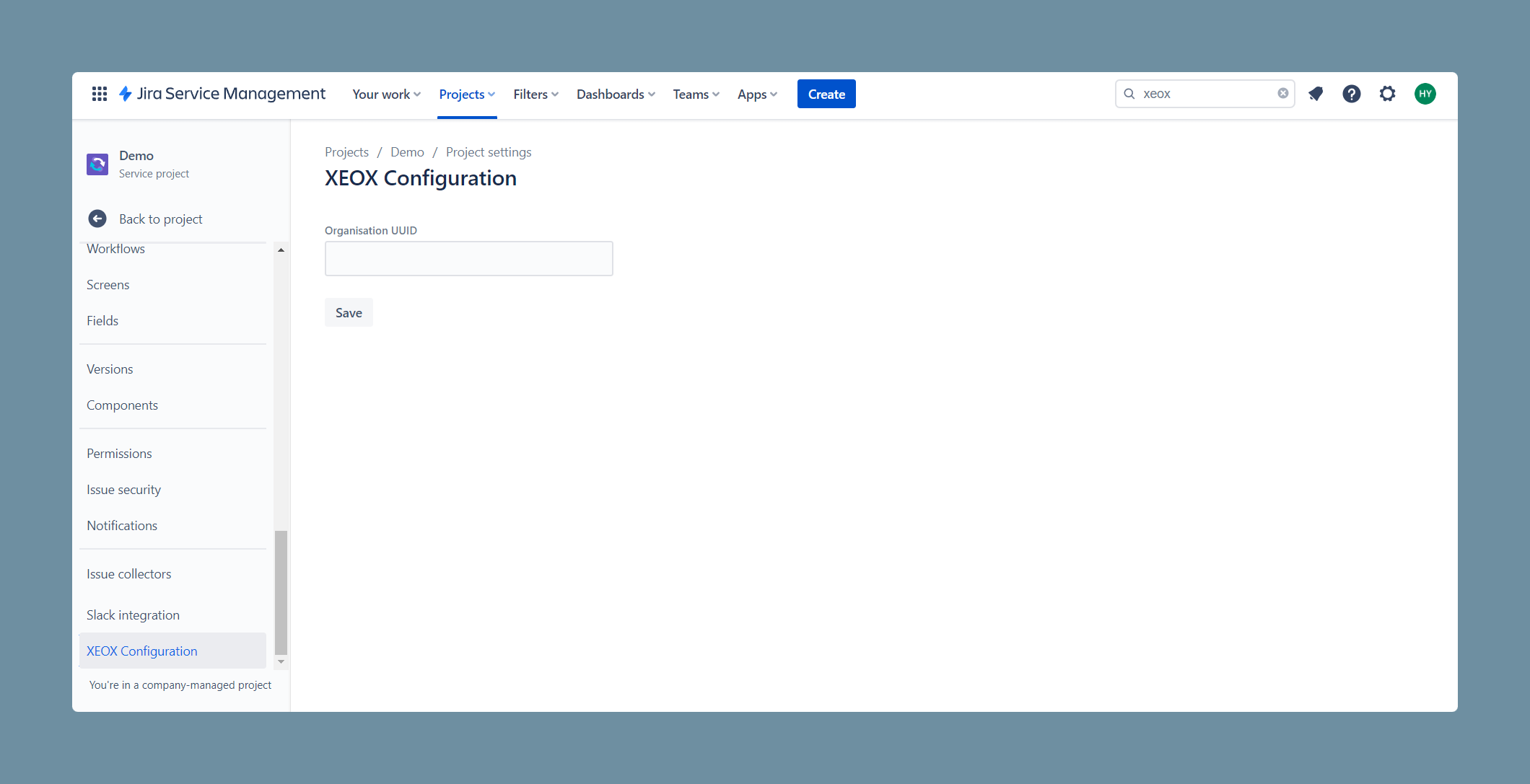
Task: Open the Projects breadcrumb link
Action: coord(346,152)
